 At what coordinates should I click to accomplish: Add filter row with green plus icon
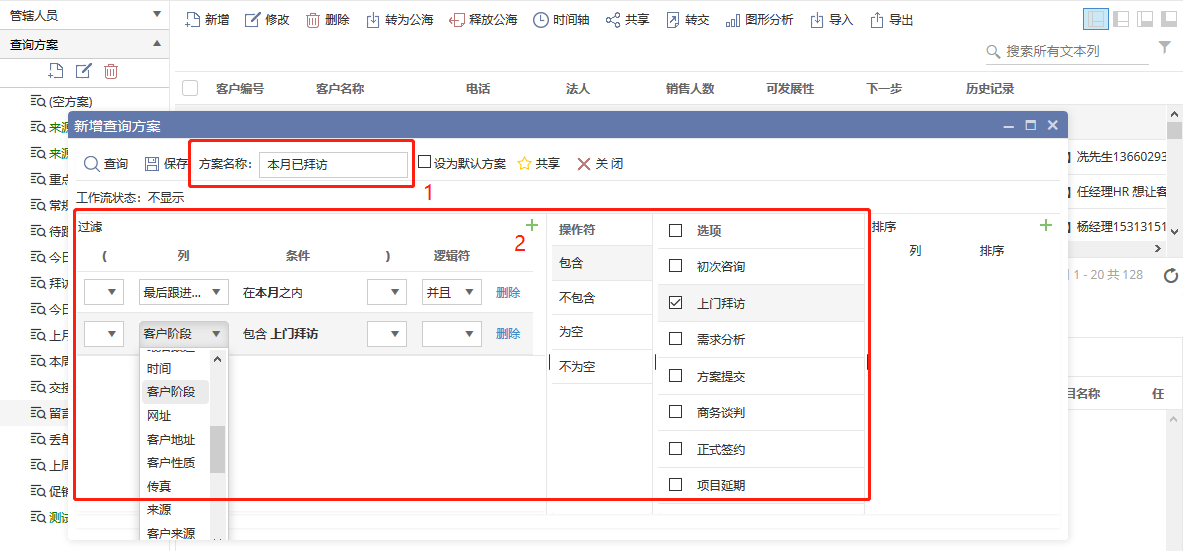point(533,227)
